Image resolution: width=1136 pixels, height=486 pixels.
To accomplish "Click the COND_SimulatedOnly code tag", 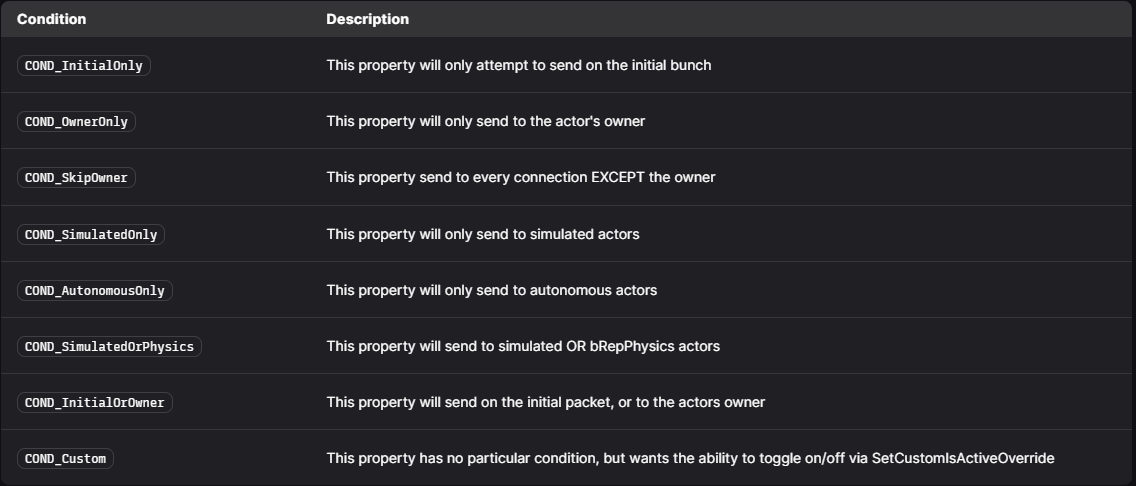I will 91,234.
